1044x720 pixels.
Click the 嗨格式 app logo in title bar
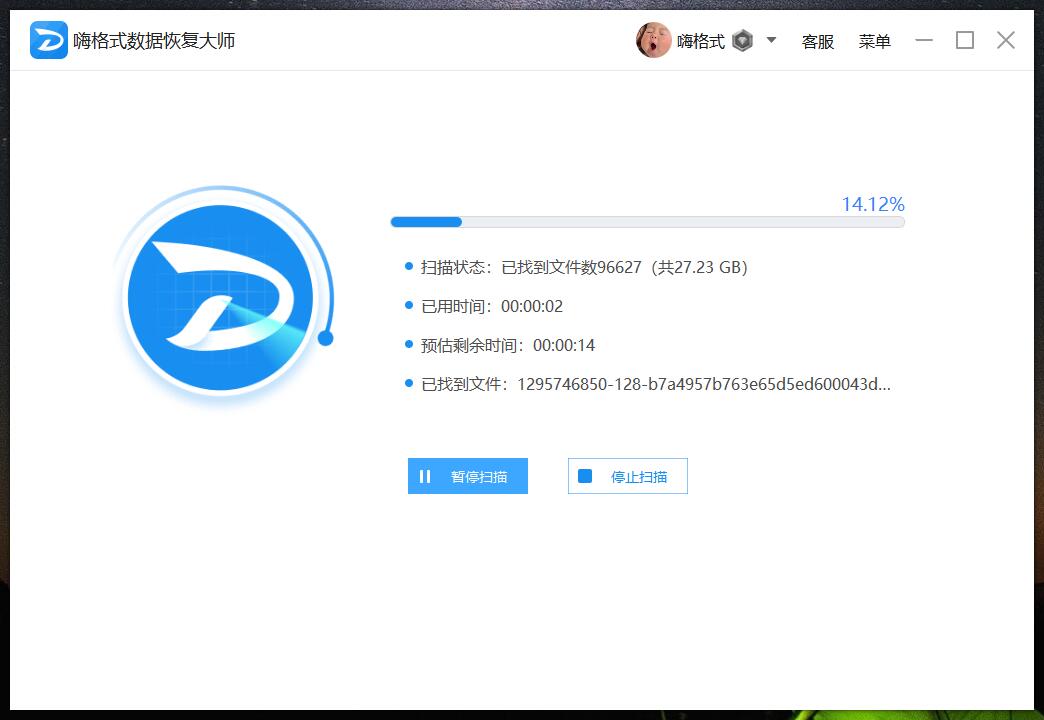tap(49, 40)
